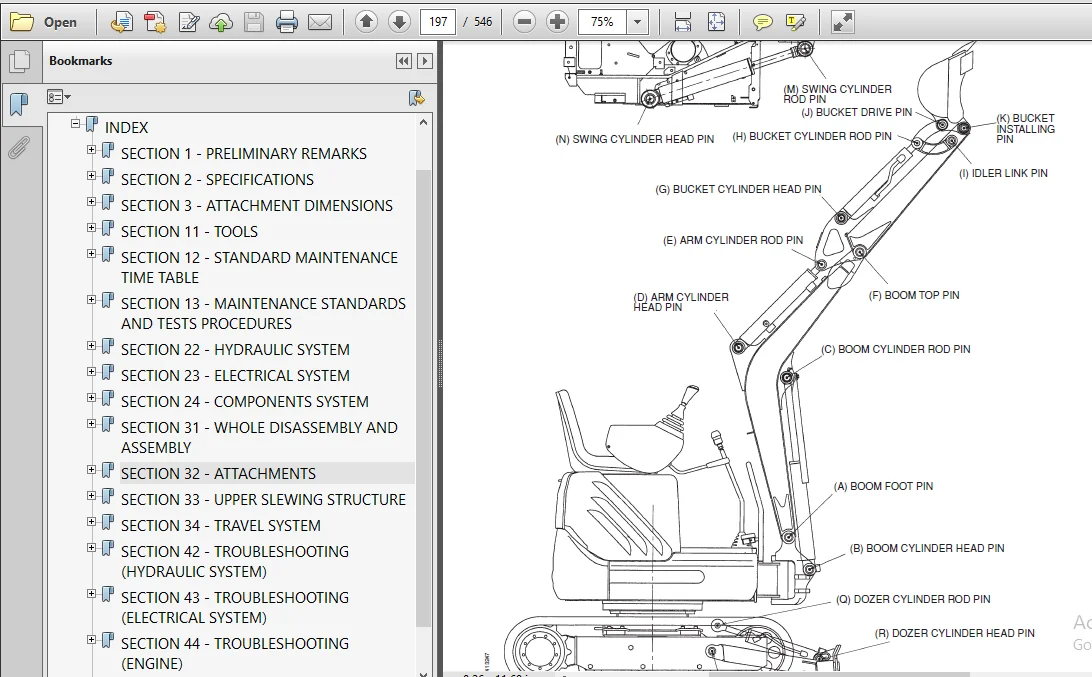
Task: Select SECTION 32 - ATTACHMENTS bookmark
Action: (218, 474)
